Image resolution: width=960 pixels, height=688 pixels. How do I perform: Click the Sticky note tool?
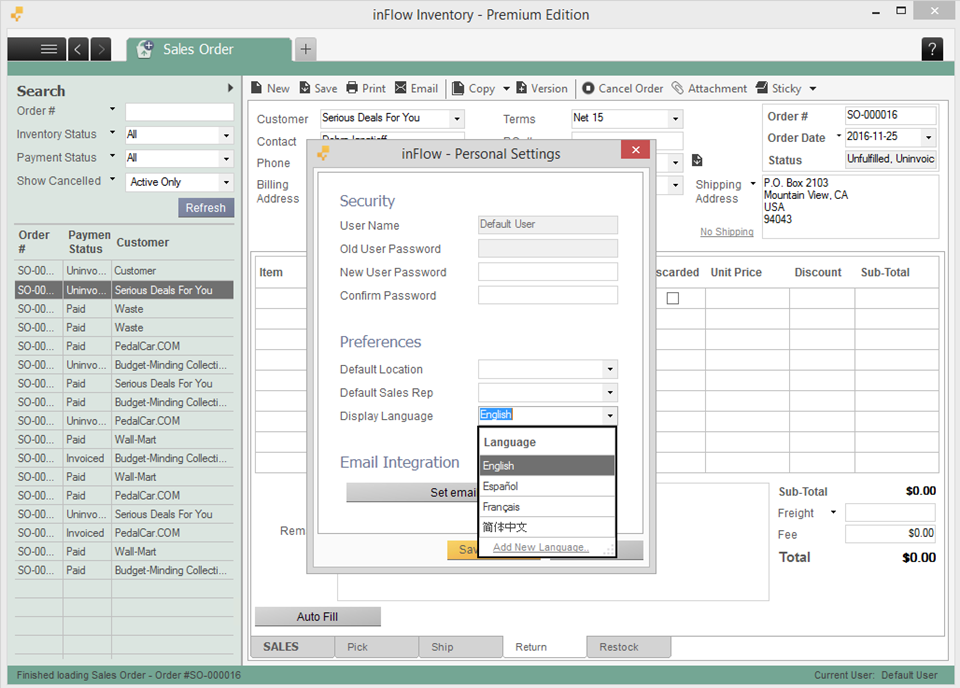(x=779, y=88)
